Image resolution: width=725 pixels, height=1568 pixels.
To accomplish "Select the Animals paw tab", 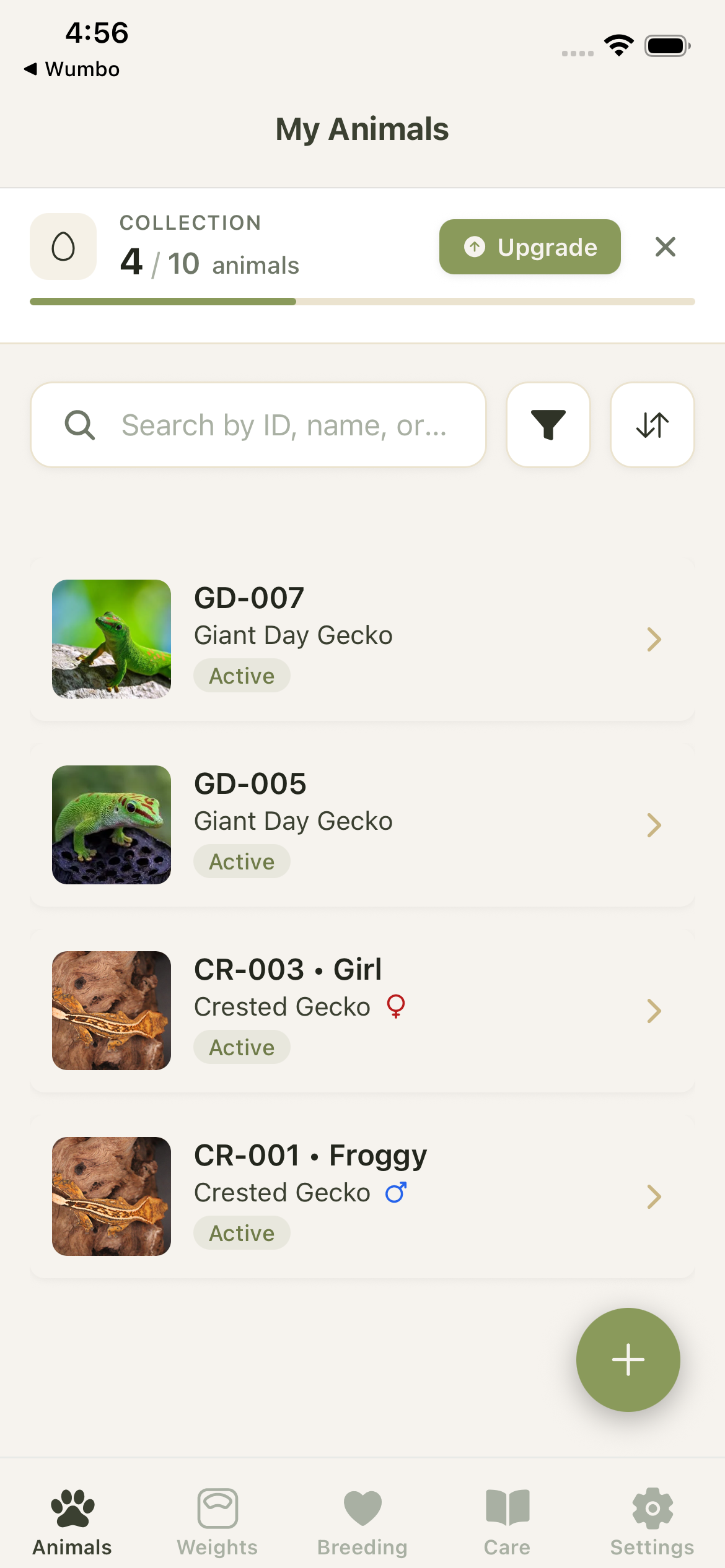I will (x=72, y=1521).
